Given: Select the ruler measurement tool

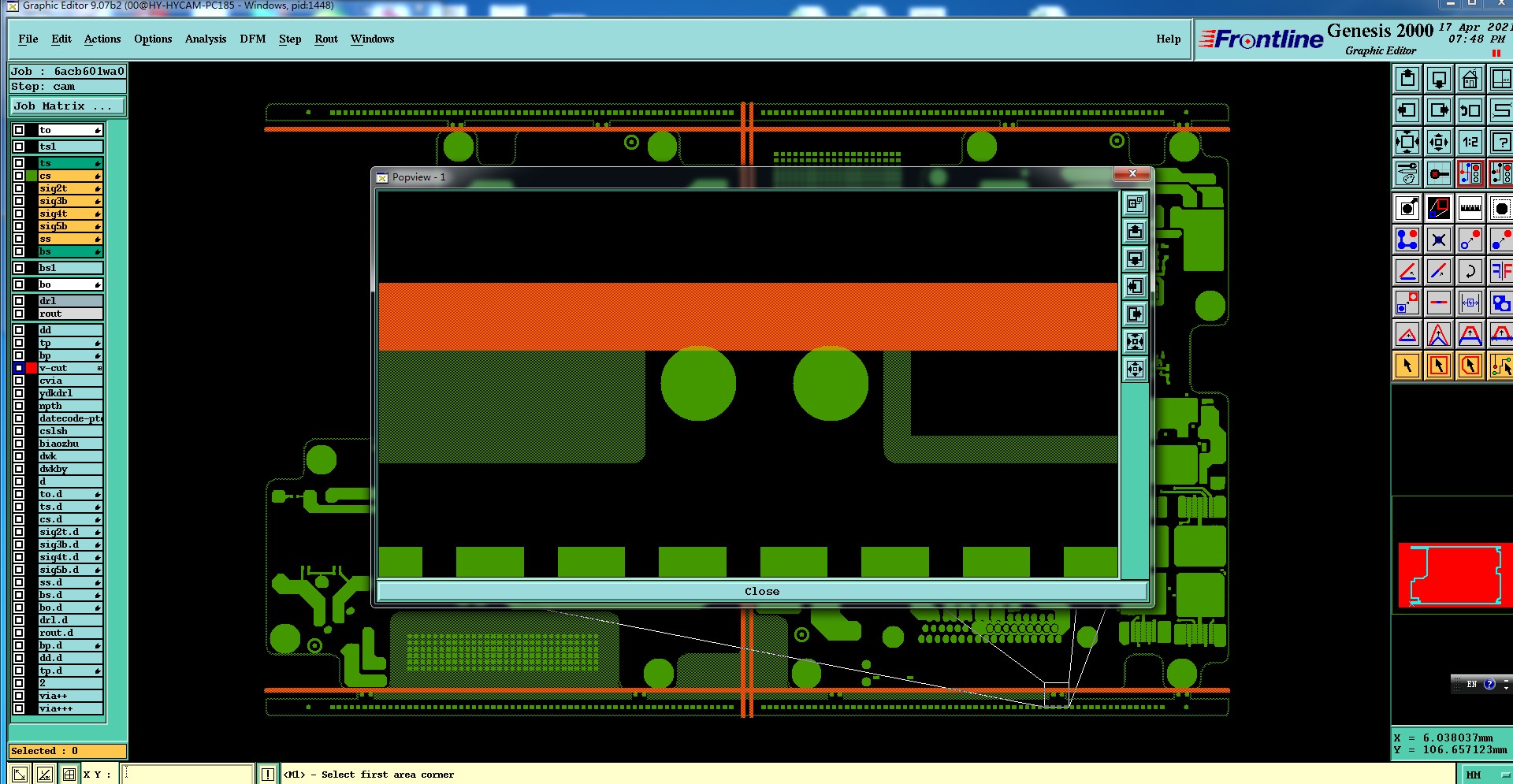Looking at the screenshot, I should pos(1470,208).
